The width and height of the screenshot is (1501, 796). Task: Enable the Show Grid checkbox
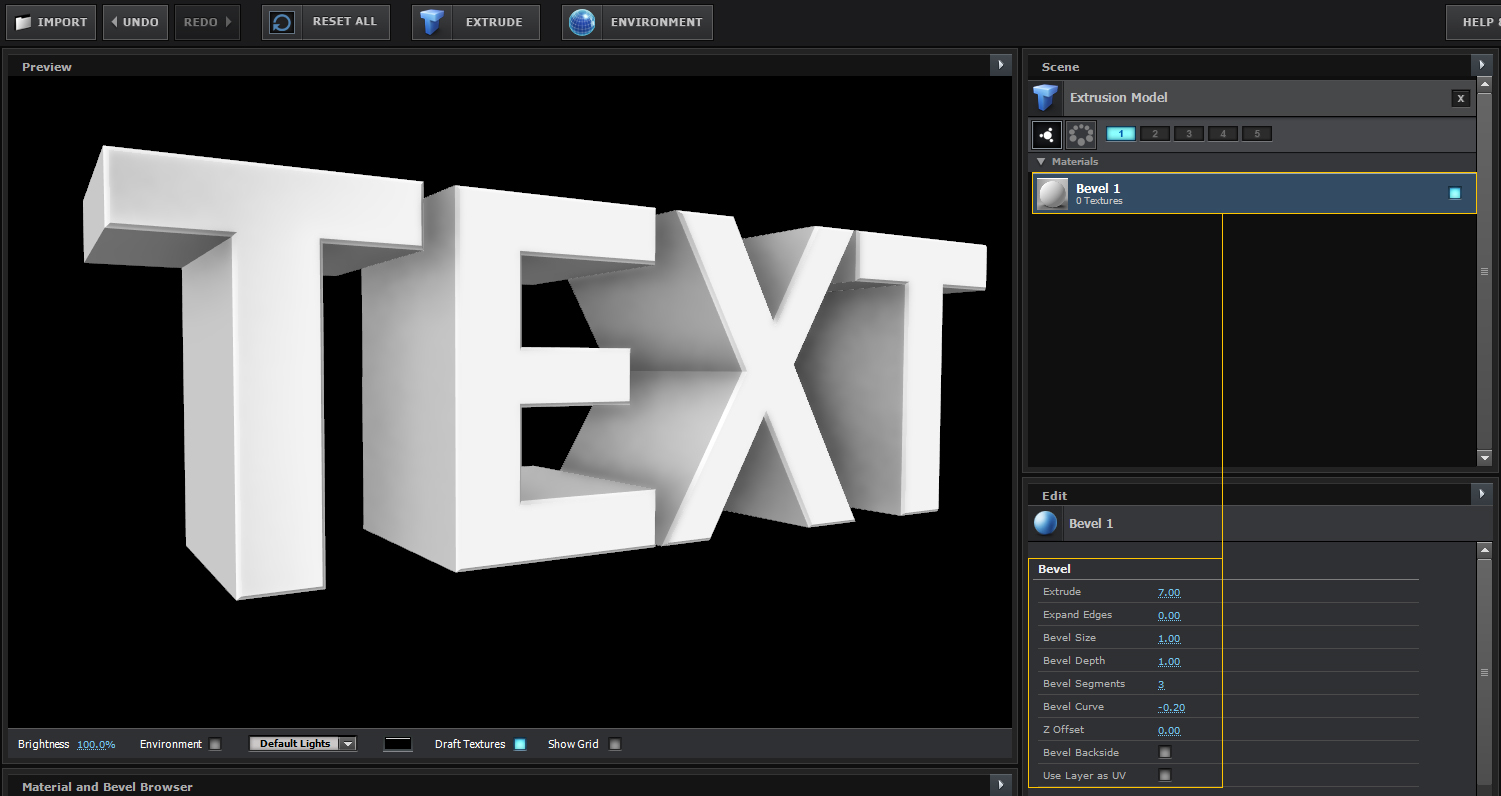tap(615, 744)
